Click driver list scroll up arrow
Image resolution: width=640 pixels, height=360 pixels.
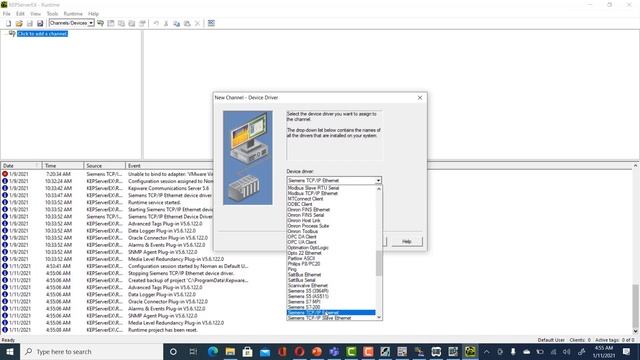coord(379,189)
